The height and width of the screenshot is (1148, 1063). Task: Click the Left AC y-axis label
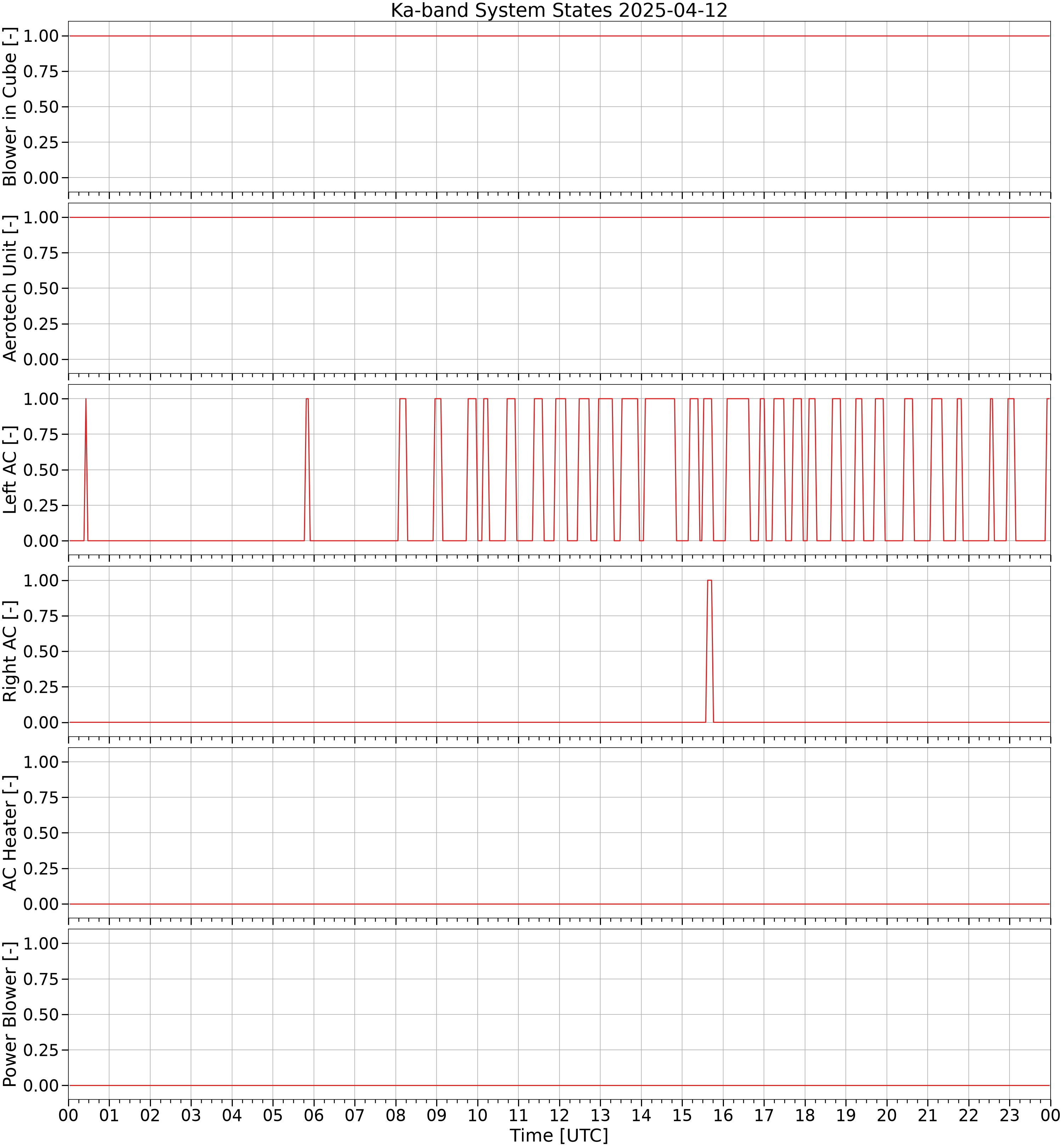(10, 469)
